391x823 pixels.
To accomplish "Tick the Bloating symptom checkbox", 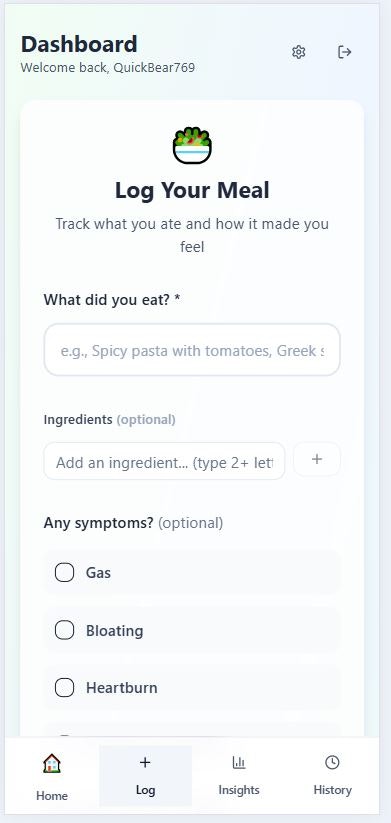I will click(65, 630).
